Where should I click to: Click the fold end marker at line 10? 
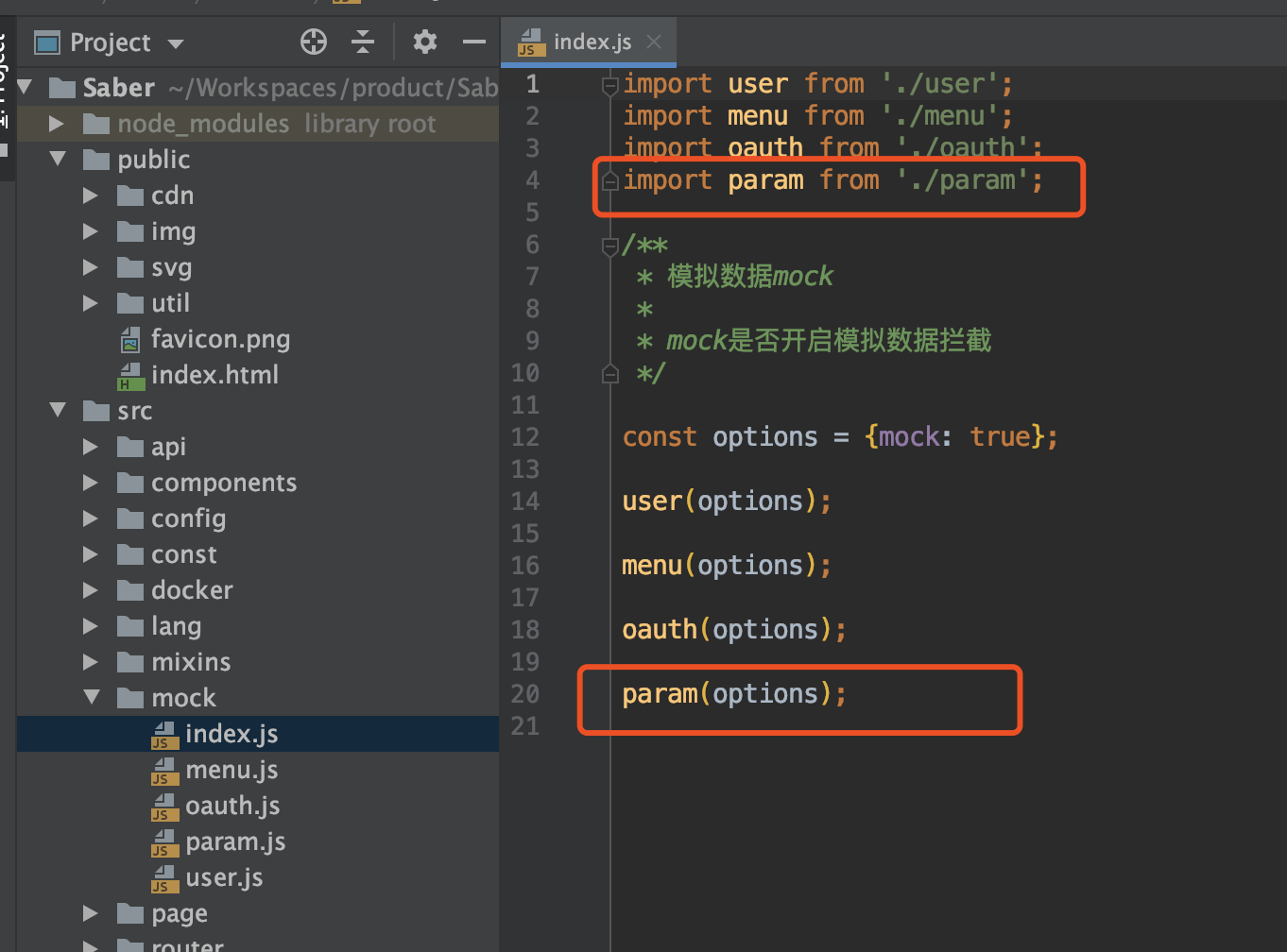click(x=610, y=374)
